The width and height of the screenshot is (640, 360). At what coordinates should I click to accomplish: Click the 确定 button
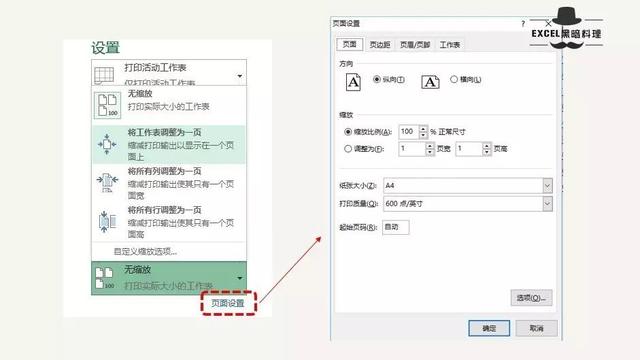489,328
